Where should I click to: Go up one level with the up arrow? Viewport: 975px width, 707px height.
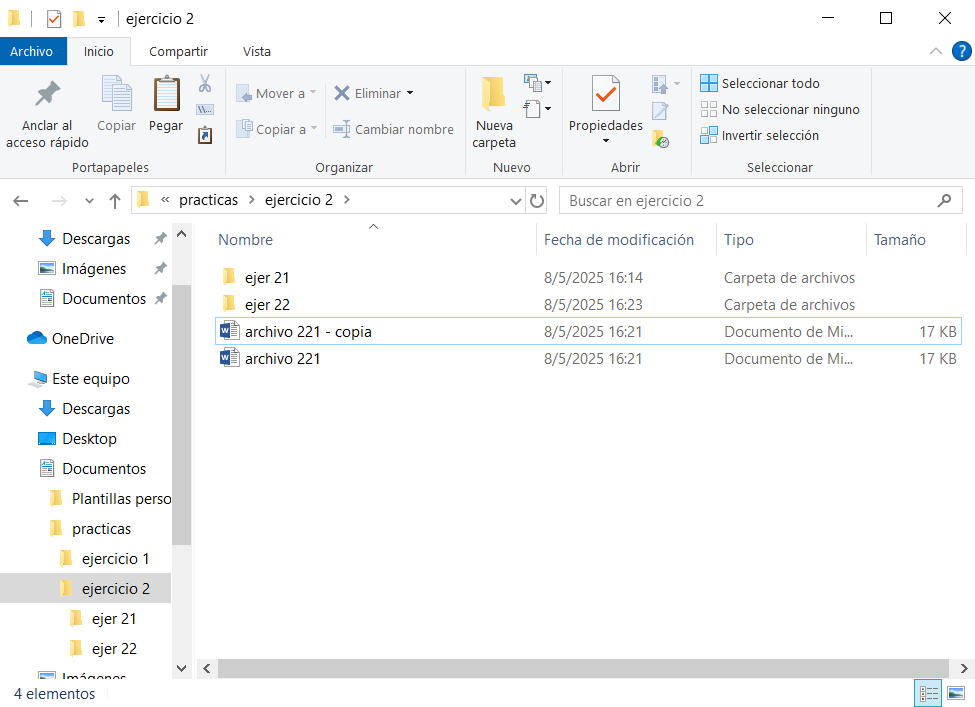point(115,200)
